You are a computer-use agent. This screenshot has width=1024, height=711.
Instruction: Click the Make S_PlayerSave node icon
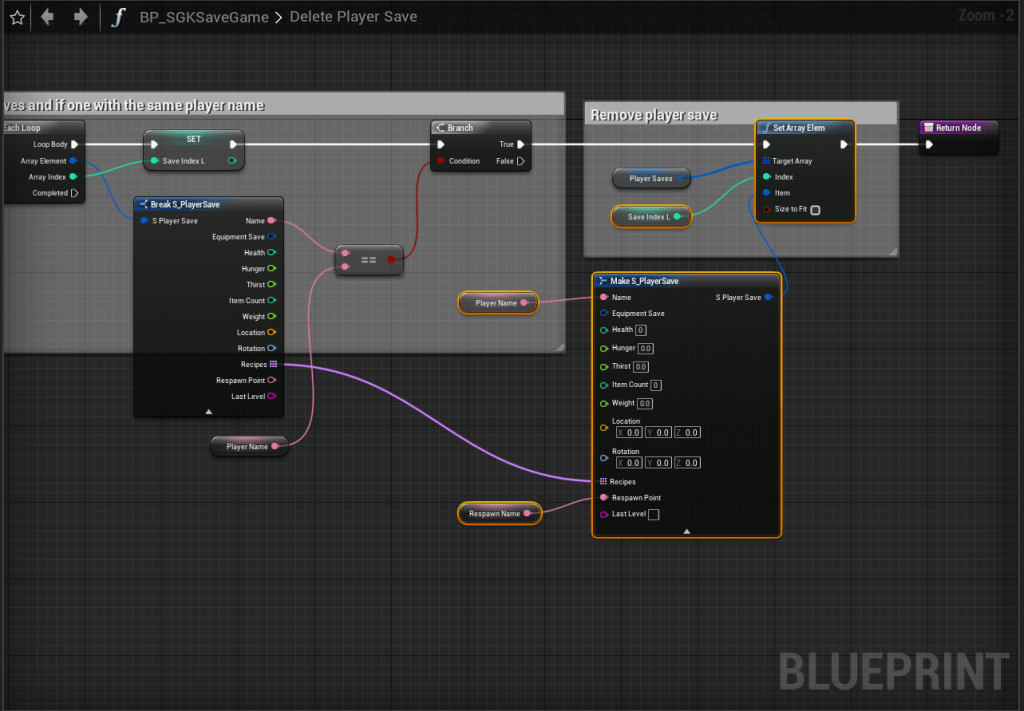(602, 281)
